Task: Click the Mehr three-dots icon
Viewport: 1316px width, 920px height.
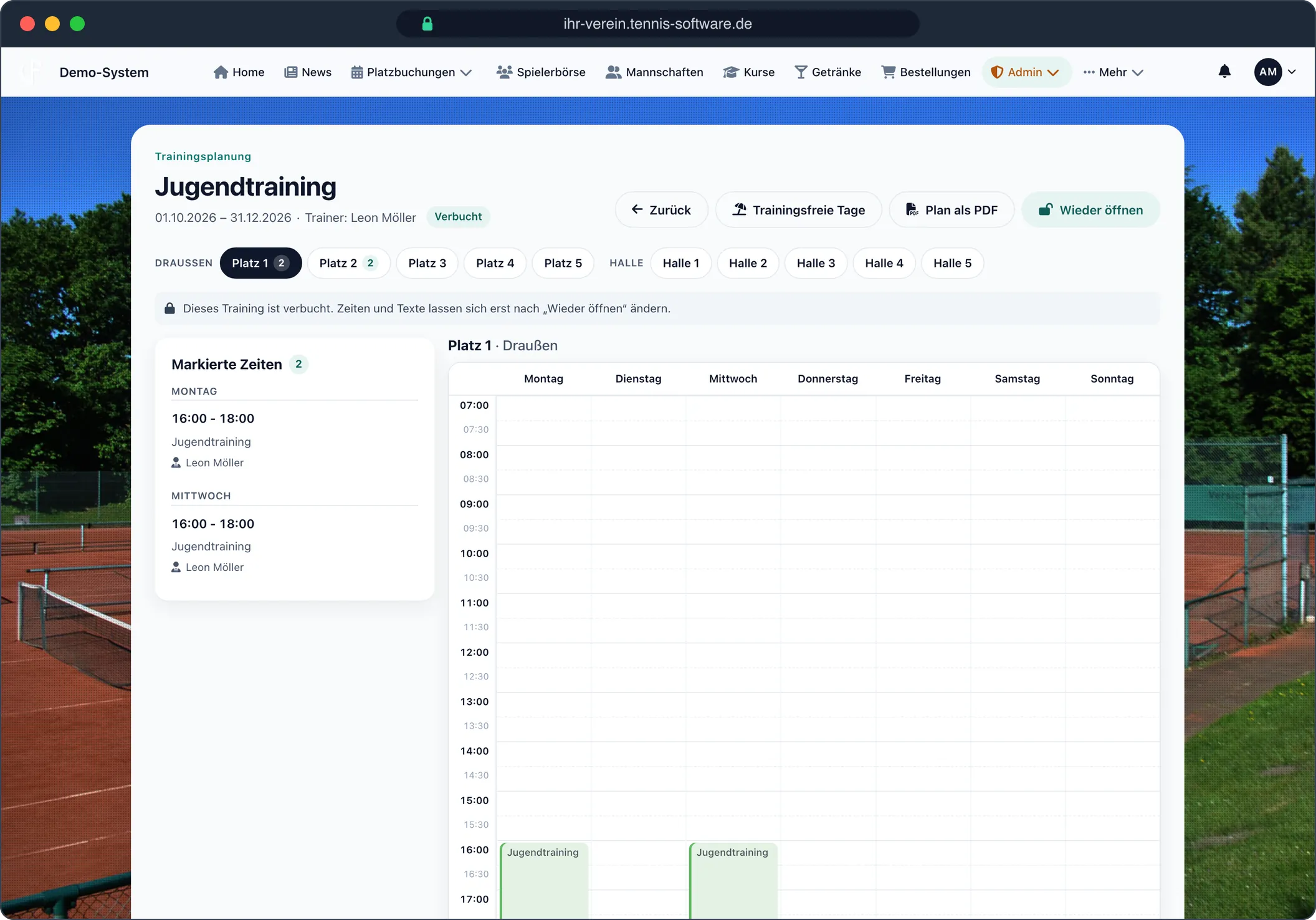Action: (x=1089, y=72)
